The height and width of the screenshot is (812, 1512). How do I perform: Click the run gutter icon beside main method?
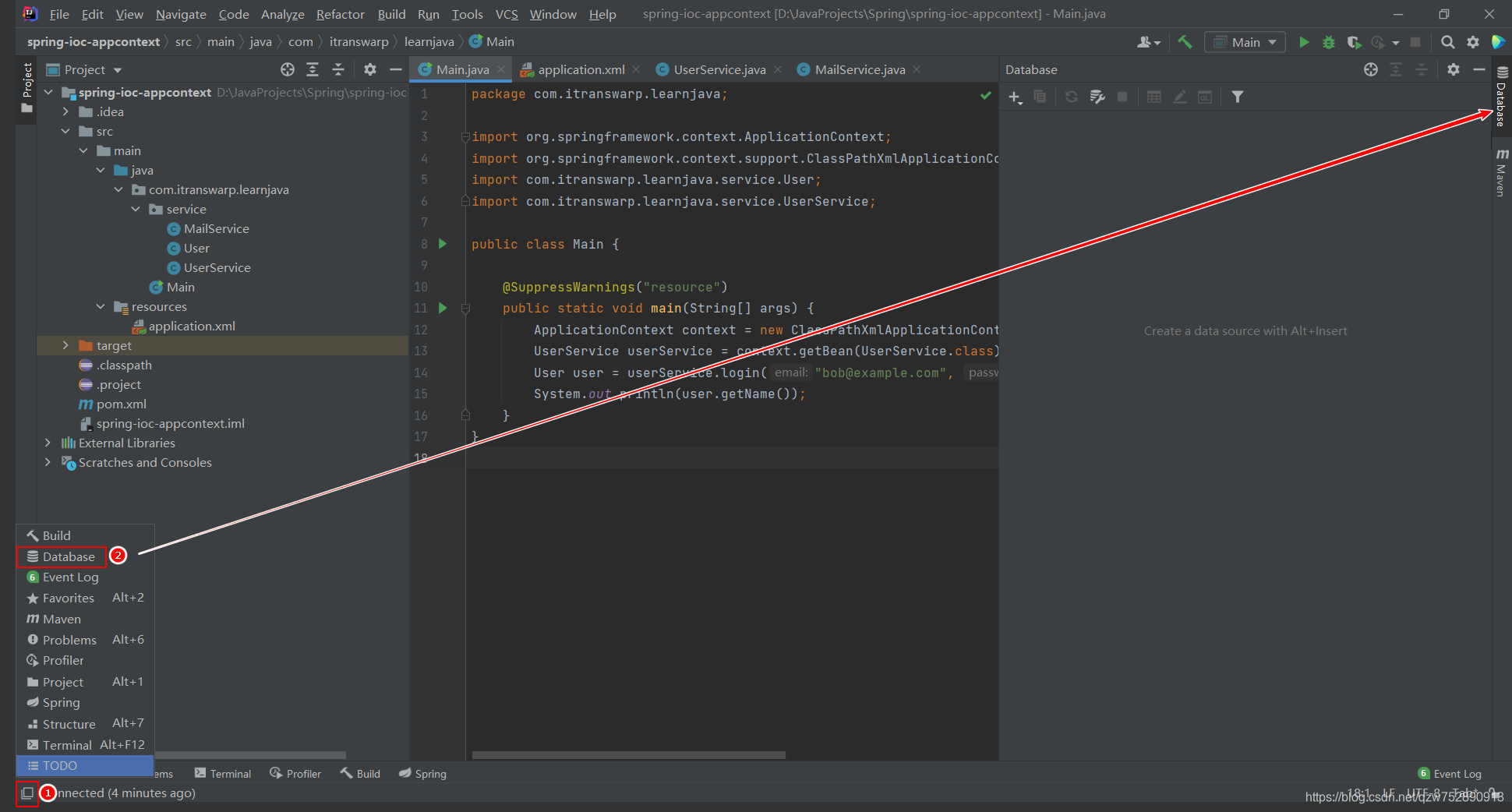point(443,308)
